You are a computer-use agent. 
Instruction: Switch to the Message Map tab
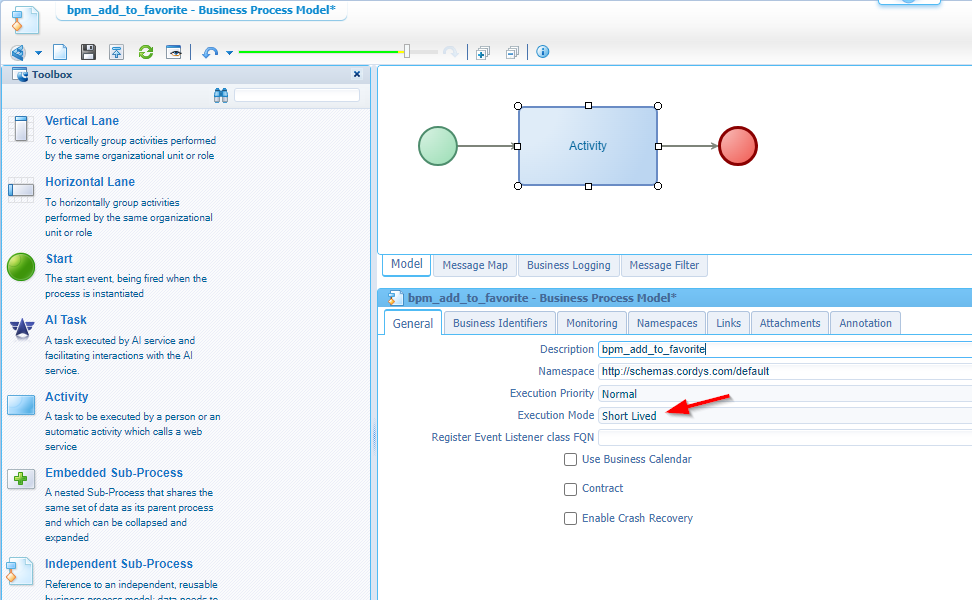coord(475,265)
